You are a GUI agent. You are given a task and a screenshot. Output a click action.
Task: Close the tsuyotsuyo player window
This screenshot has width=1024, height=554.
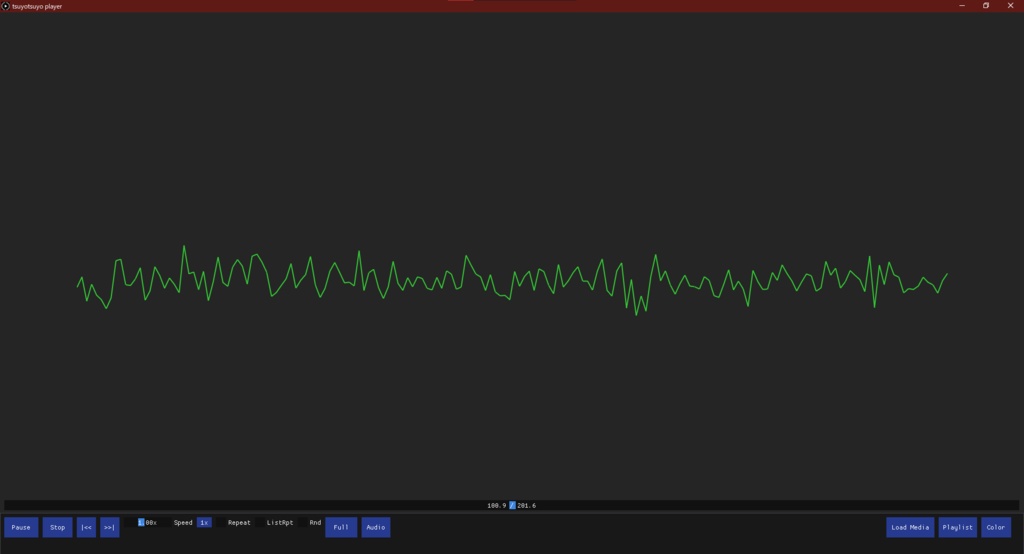click(x=1010, y=6)
